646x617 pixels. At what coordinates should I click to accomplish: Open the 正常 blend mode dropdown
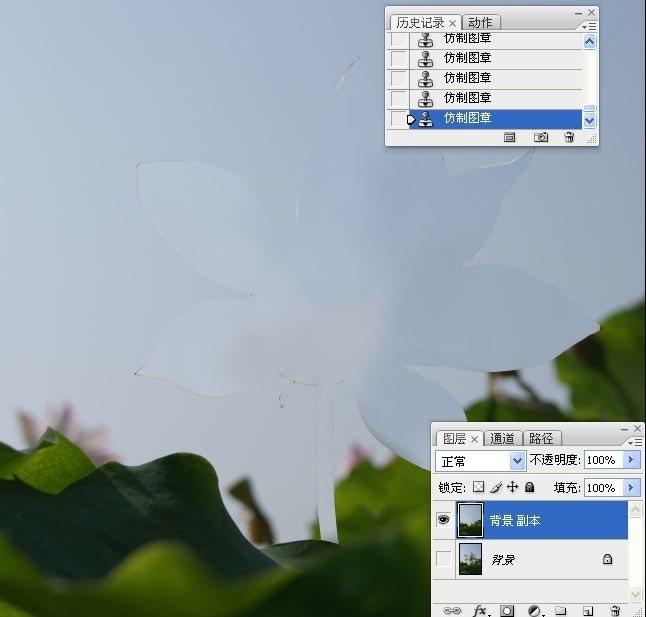518,461
